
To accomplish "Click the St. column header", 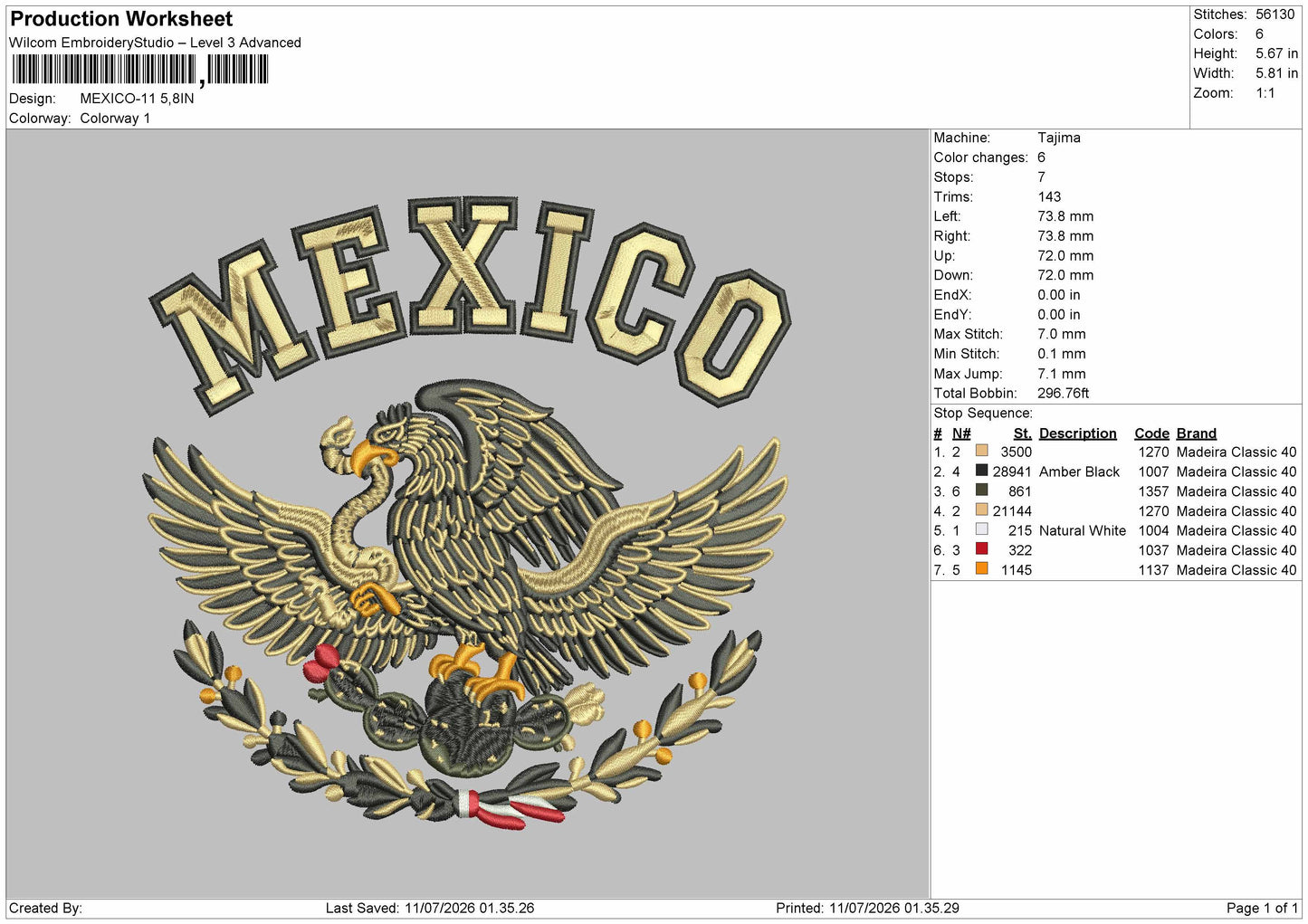I will coord(1023,433).
